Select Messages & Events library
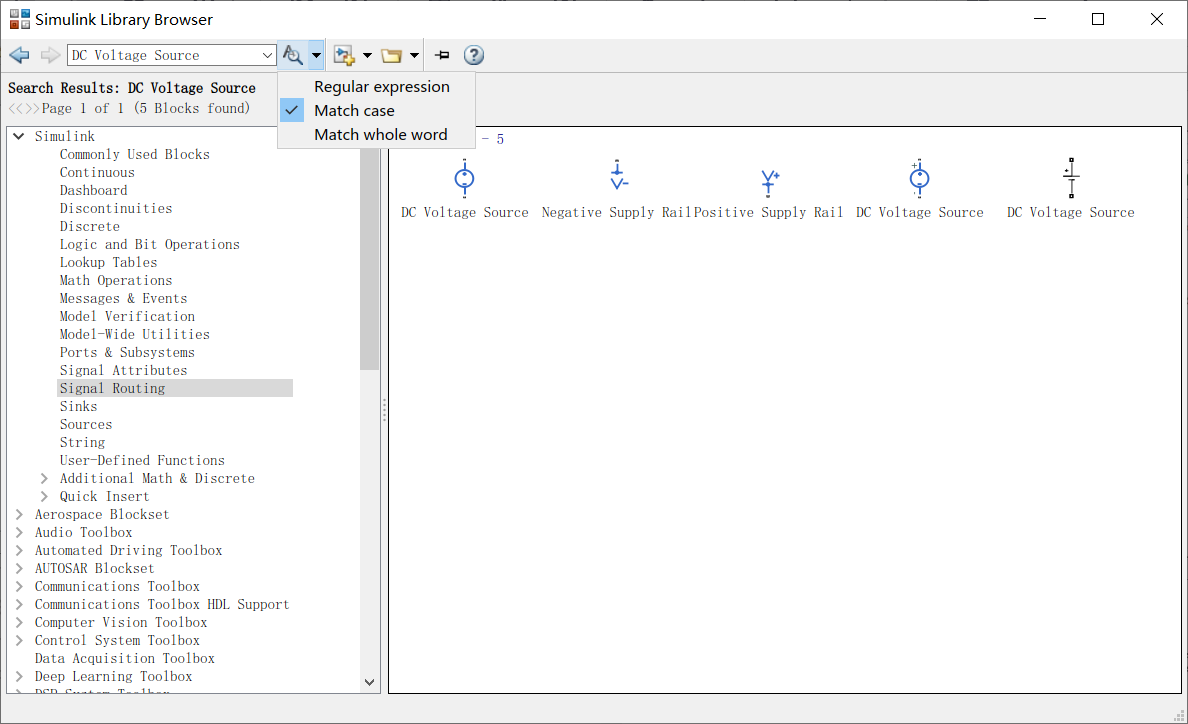Viewport: 1188px width, 724px height. point(123,298)
